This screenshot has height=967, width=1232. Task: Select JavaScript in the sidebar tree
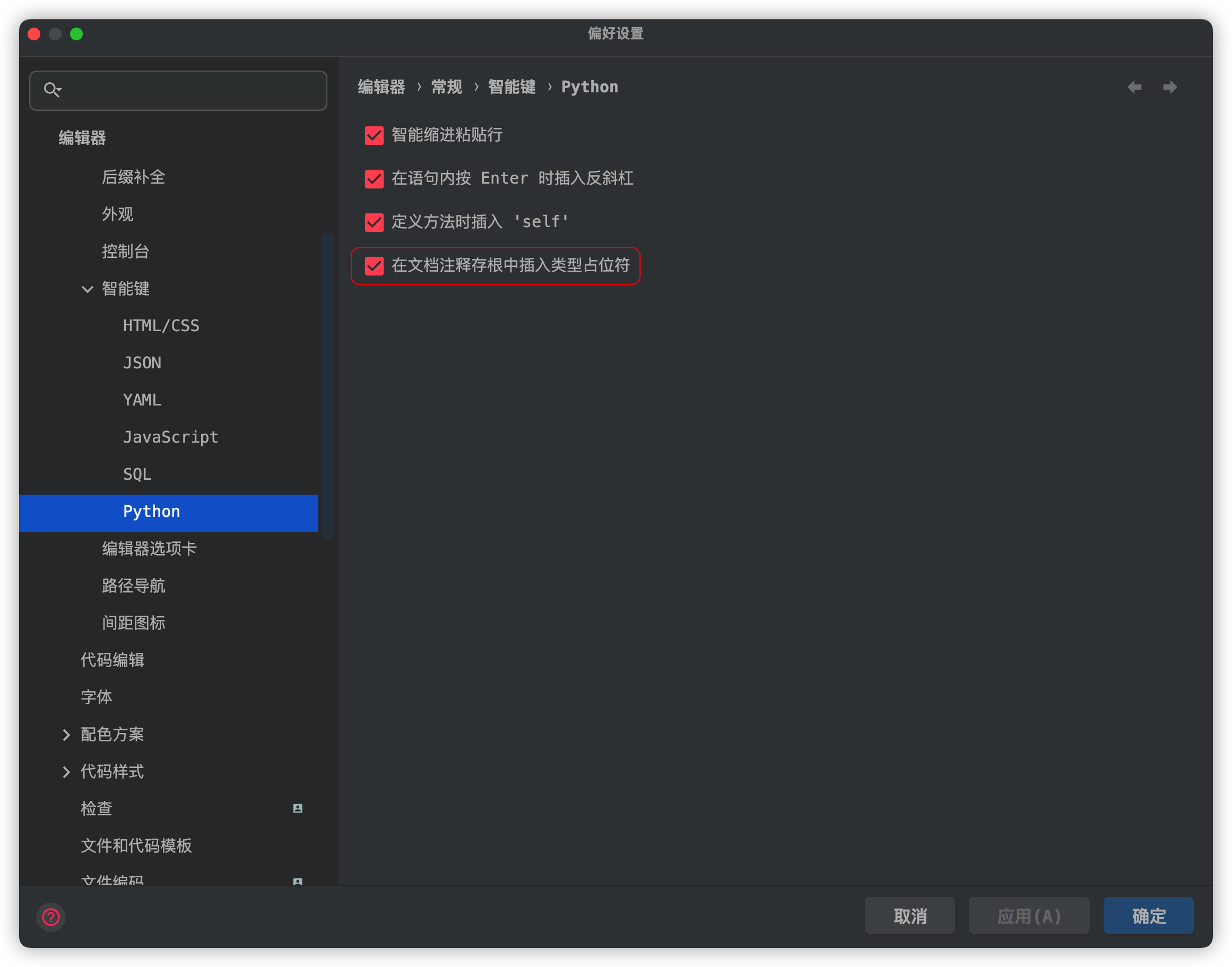click(170, 436)
